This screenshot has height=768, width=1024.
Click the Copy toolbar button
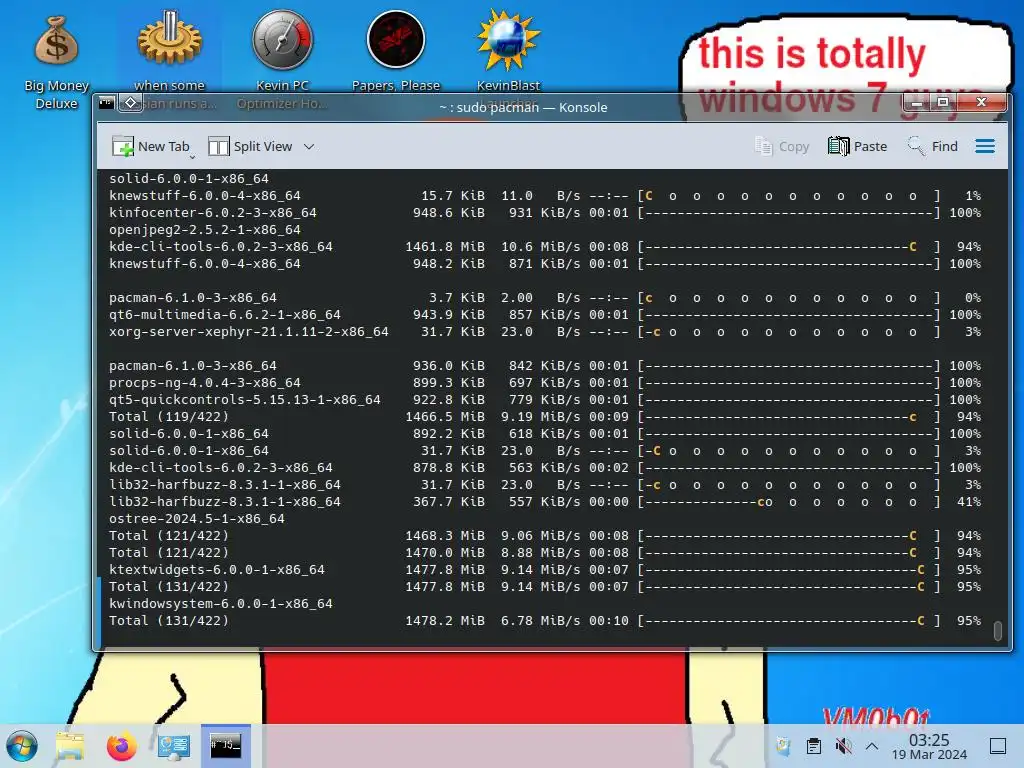(x=782, y=146)
